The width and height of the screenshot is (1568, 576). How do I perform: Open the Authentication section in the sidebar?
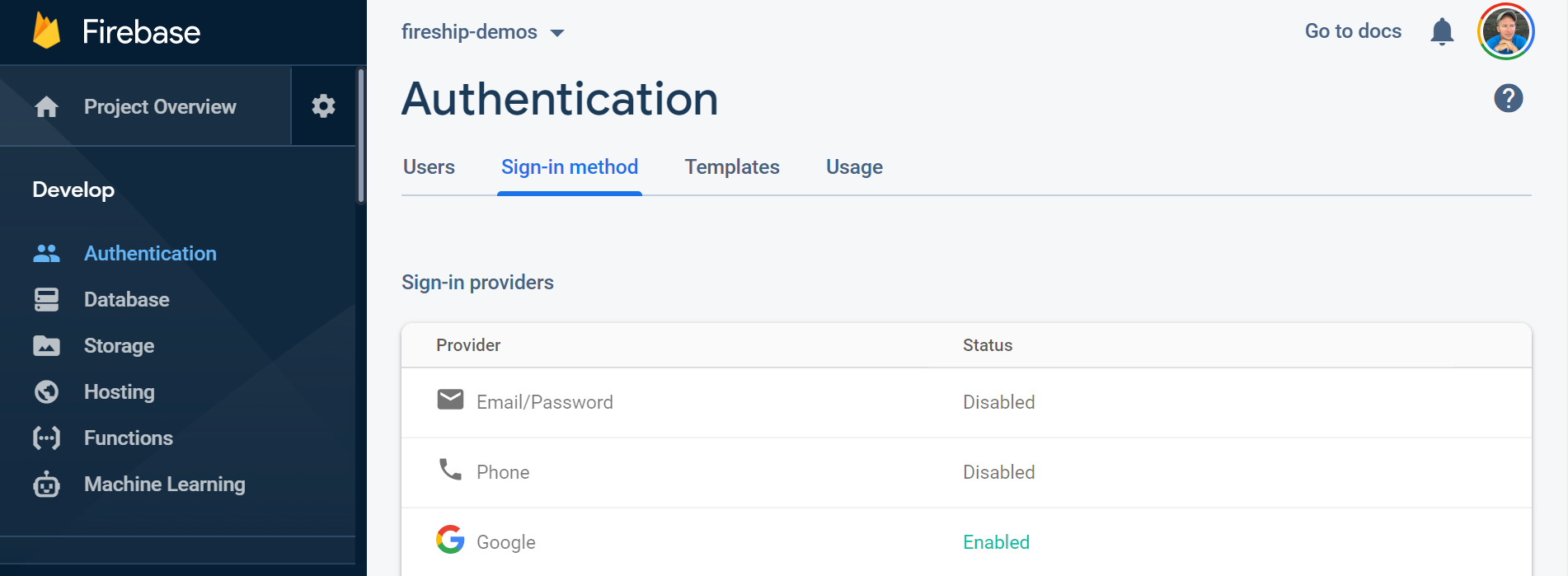point(149,253)
